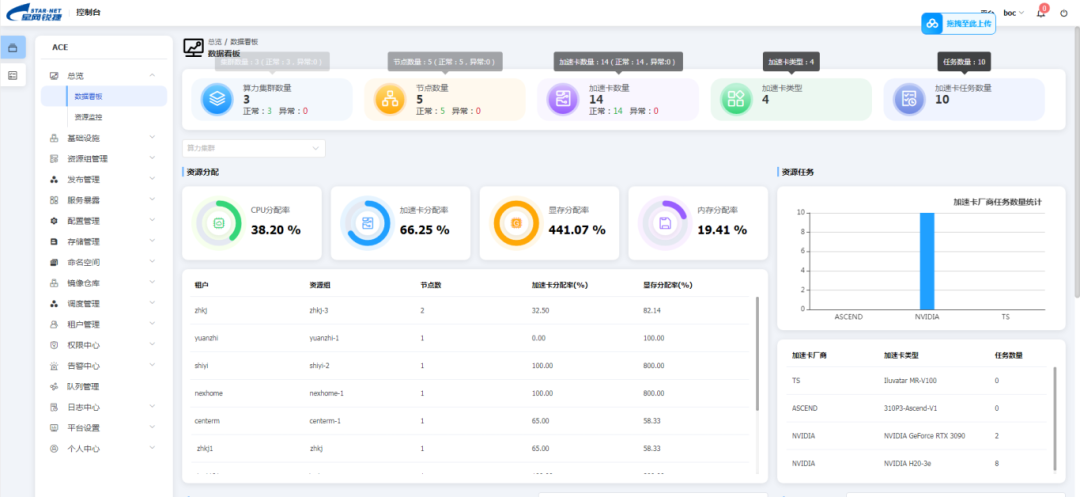The width and height of the screenshot is (1080, 497).
Task: Click the 加速卡任务数量 checklist icon
Action: (x=909, y=99)
